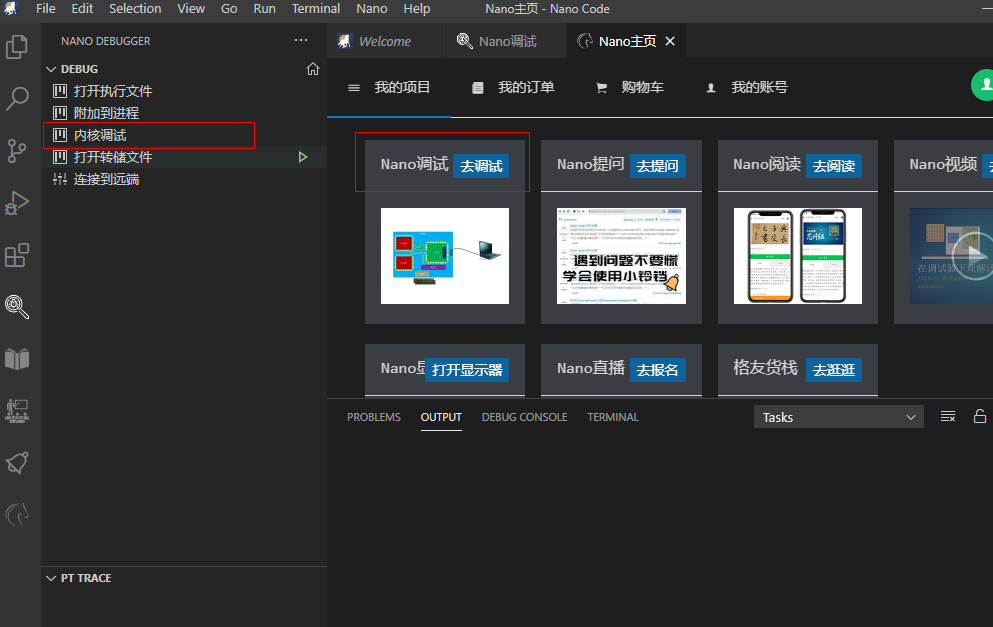This screenshot has width=993, height=627.
Task: Open Nano Debugger more actions ellipsis
Action: click(x=301, y=41)
